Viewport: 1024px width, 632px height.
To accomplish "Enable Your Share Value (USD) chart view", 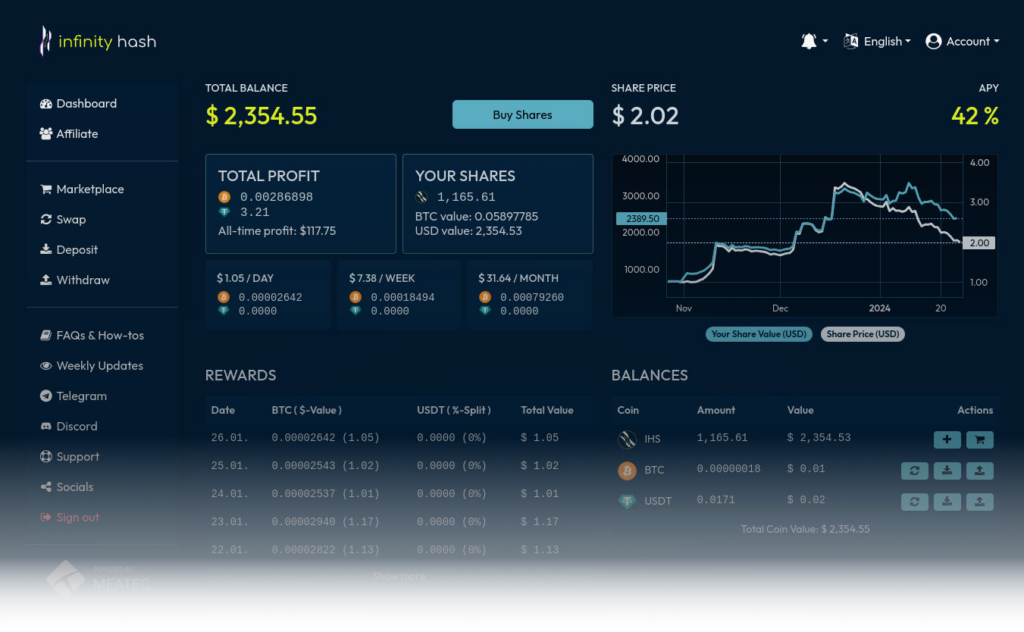I will point(758,334).
